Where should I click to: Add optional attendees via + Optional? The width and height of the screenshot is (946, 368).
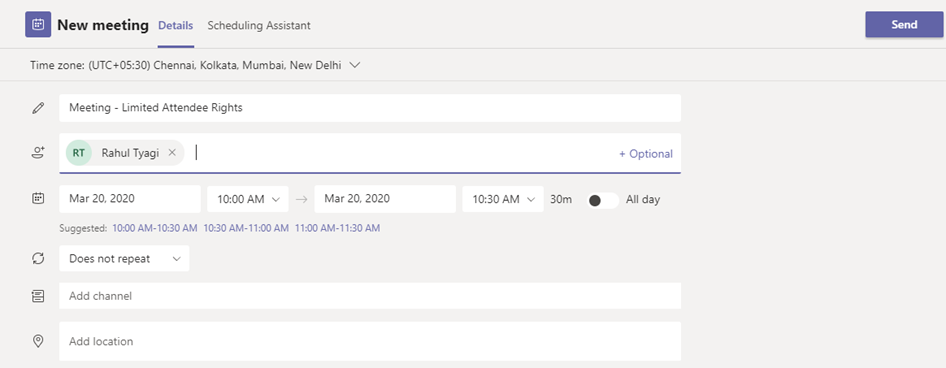click(646, 154)
